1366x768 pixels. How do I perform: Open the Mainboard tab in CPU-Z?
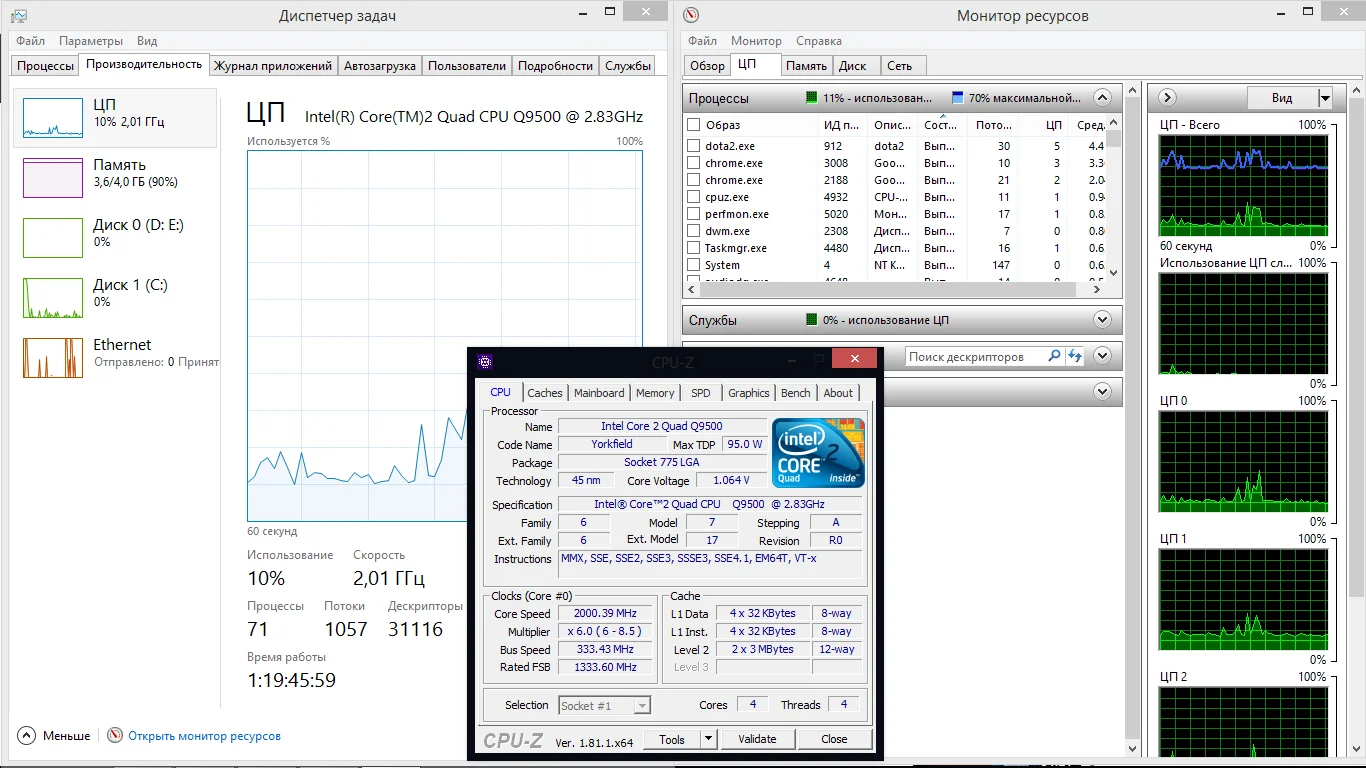(599, 393)
